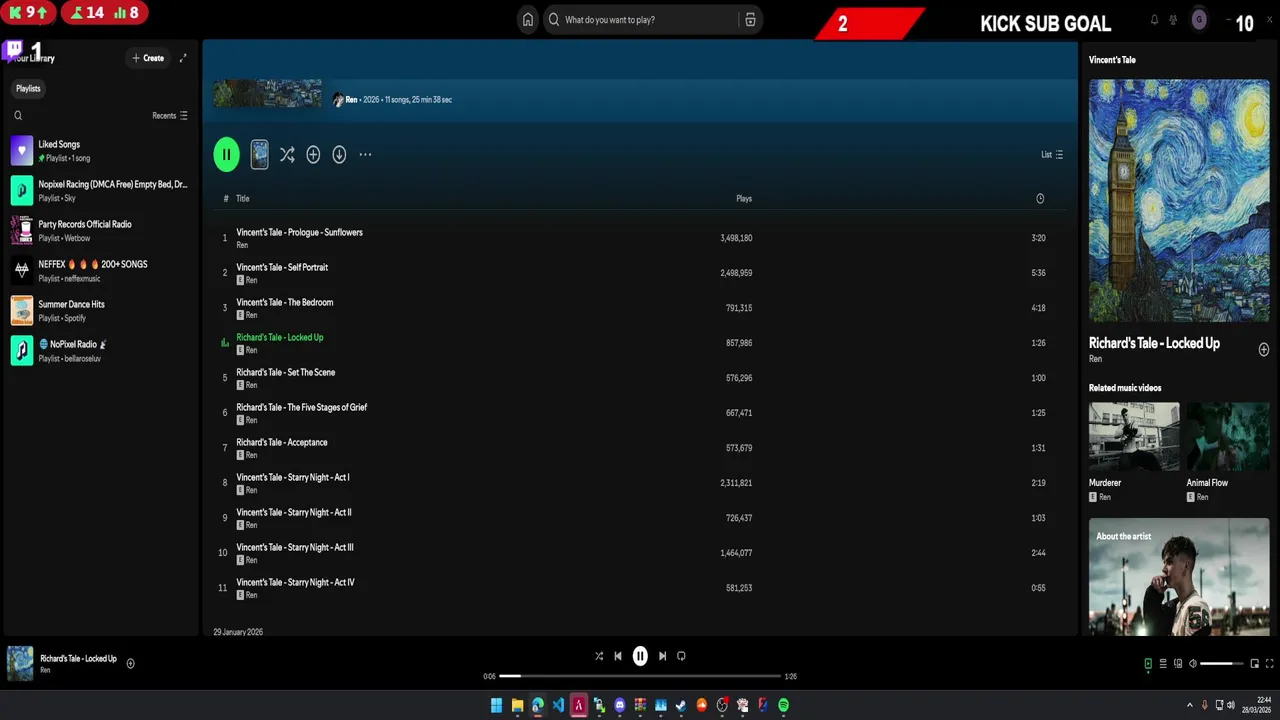Search within Your Library magnifier icon
This screenshot has width=1280, height=720.
[x=18, y=116]
